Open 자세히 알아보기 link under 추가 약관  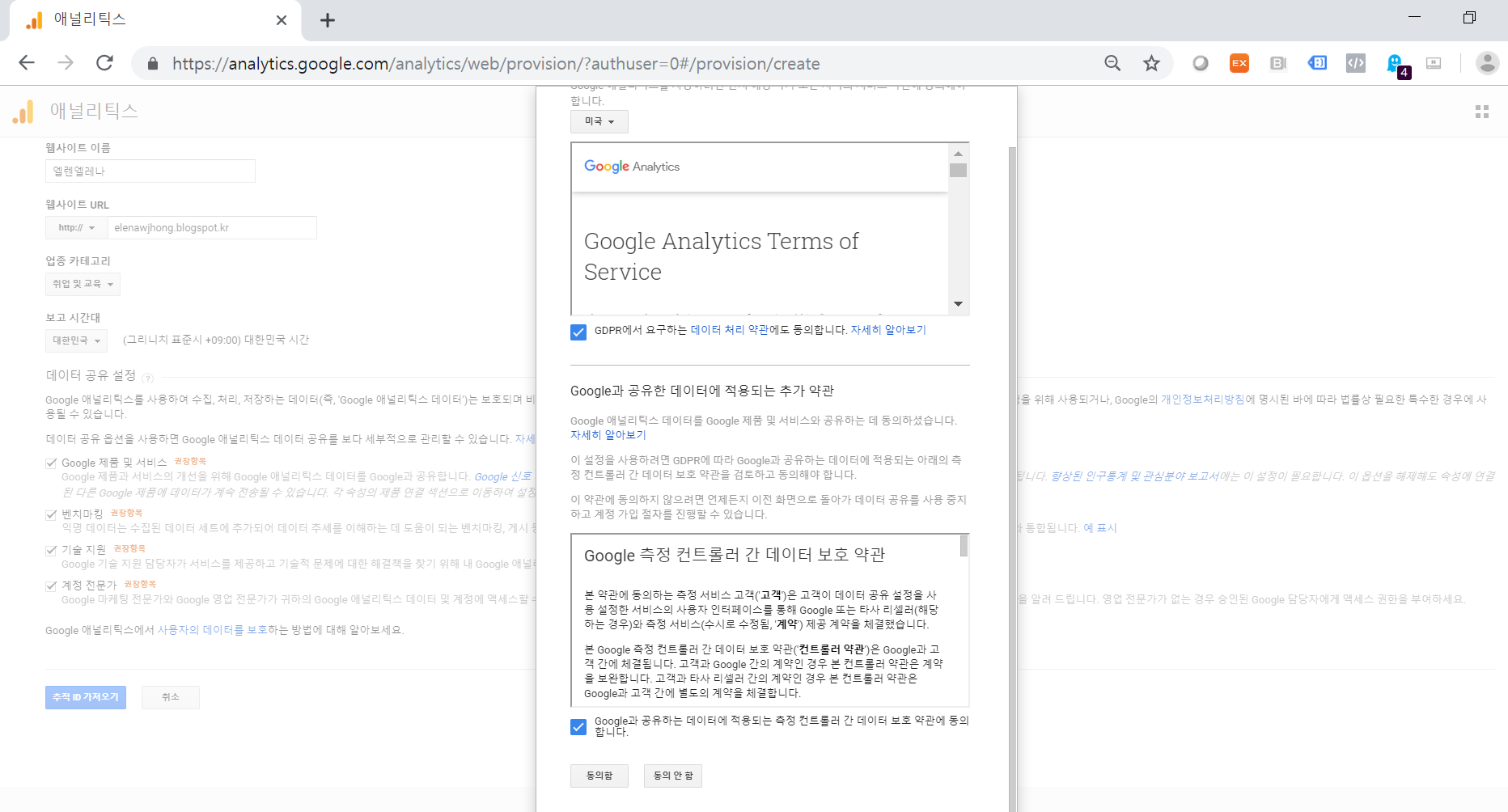(x=608, y=435)
